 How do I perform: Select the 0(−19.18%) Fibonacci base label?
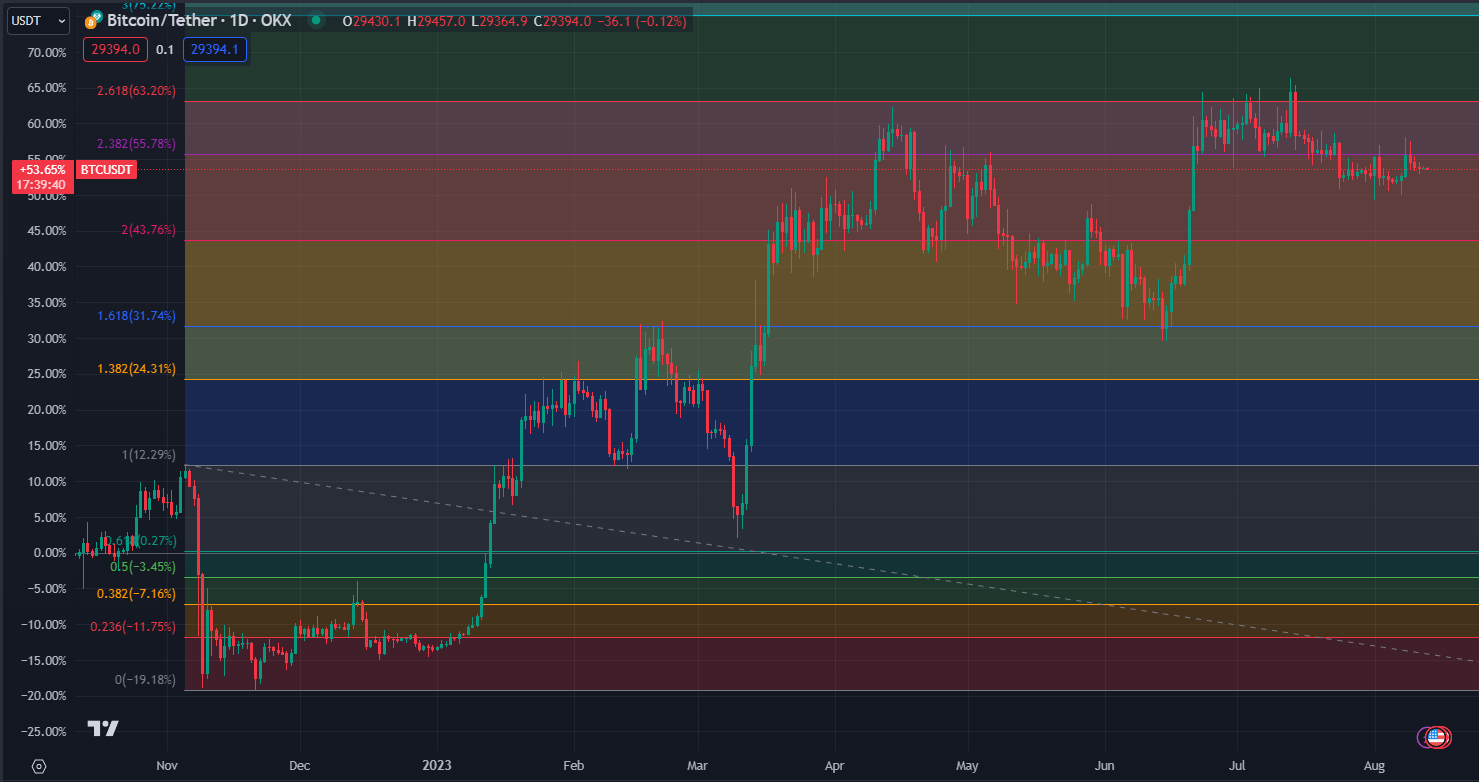click(145, 680)
